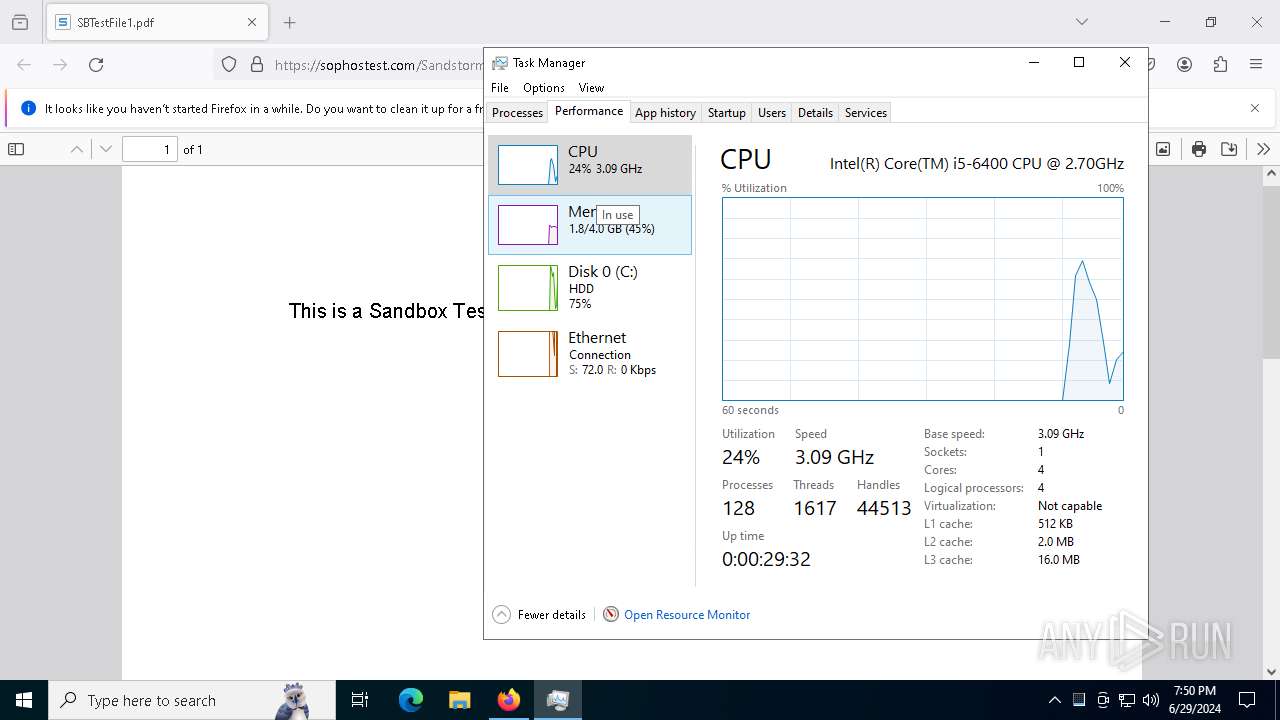Go to previous PDF page arrow

(x=77, y=149)
